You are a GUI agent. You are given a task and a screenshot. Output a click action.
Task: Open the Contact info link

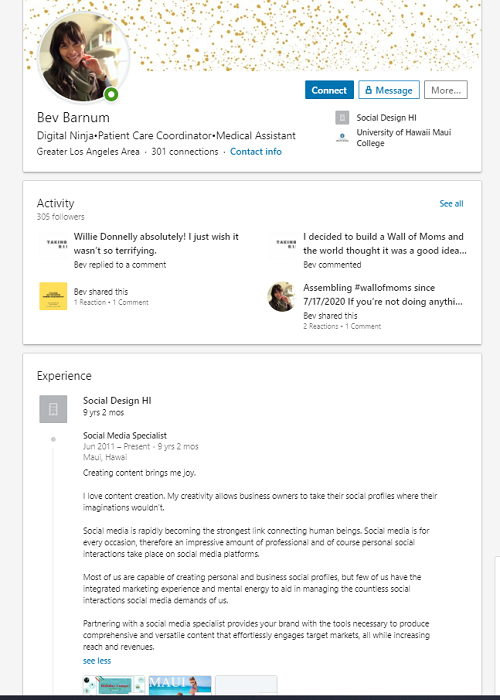tap(256, 152)
